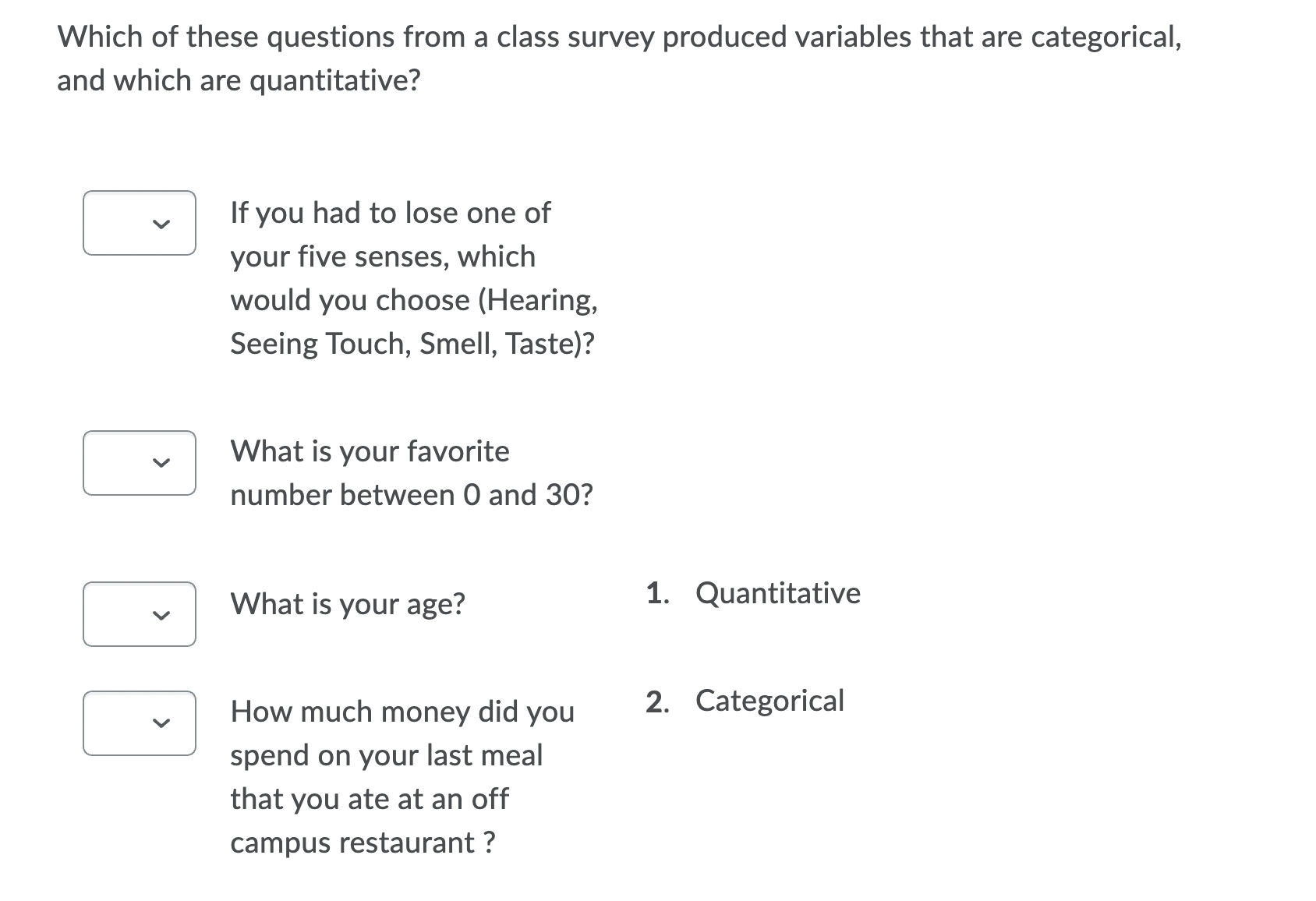Click the answer box for the last meal question
Screen dimensions: 1316x901
139,724
